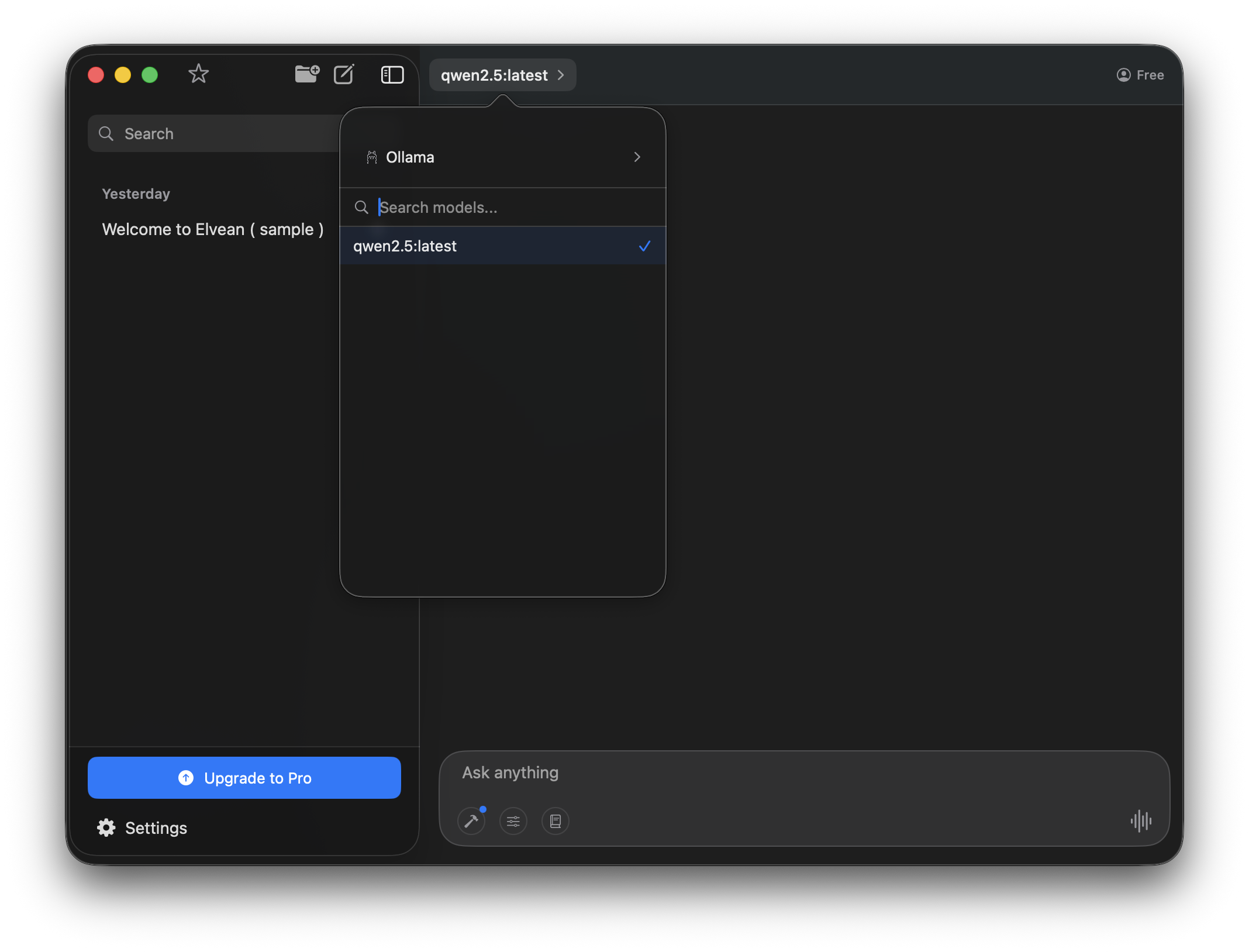Screen dimensions: 1249x952
Task: Open the Welcome to Elvean sample chat
Action: [213, 229]
